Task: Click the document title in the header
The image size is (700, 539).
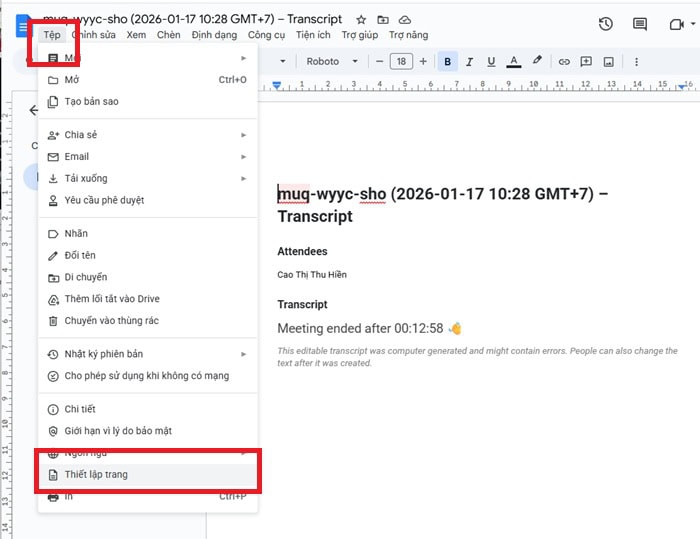Action: tap(192, 19)
